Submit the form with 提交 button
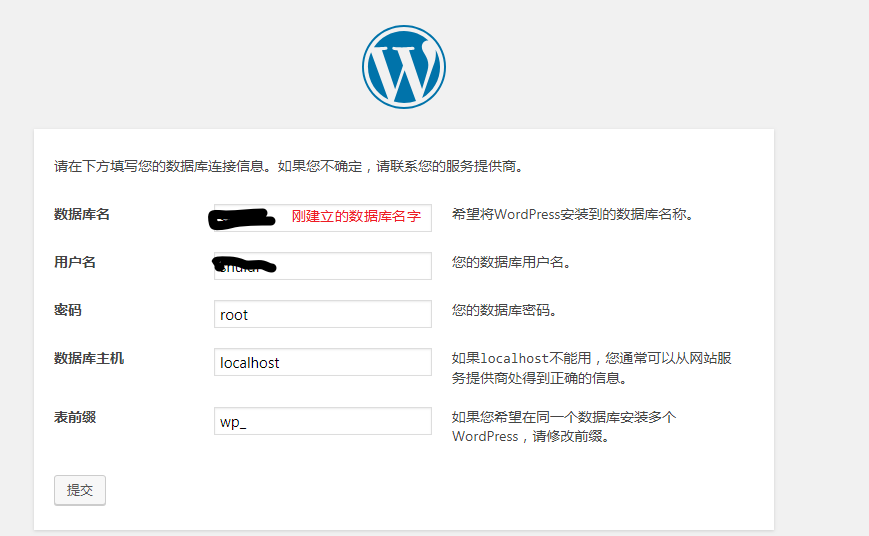The width and height of the screenshot is (869, 536). pyautogui.click(x=80, y=490)
